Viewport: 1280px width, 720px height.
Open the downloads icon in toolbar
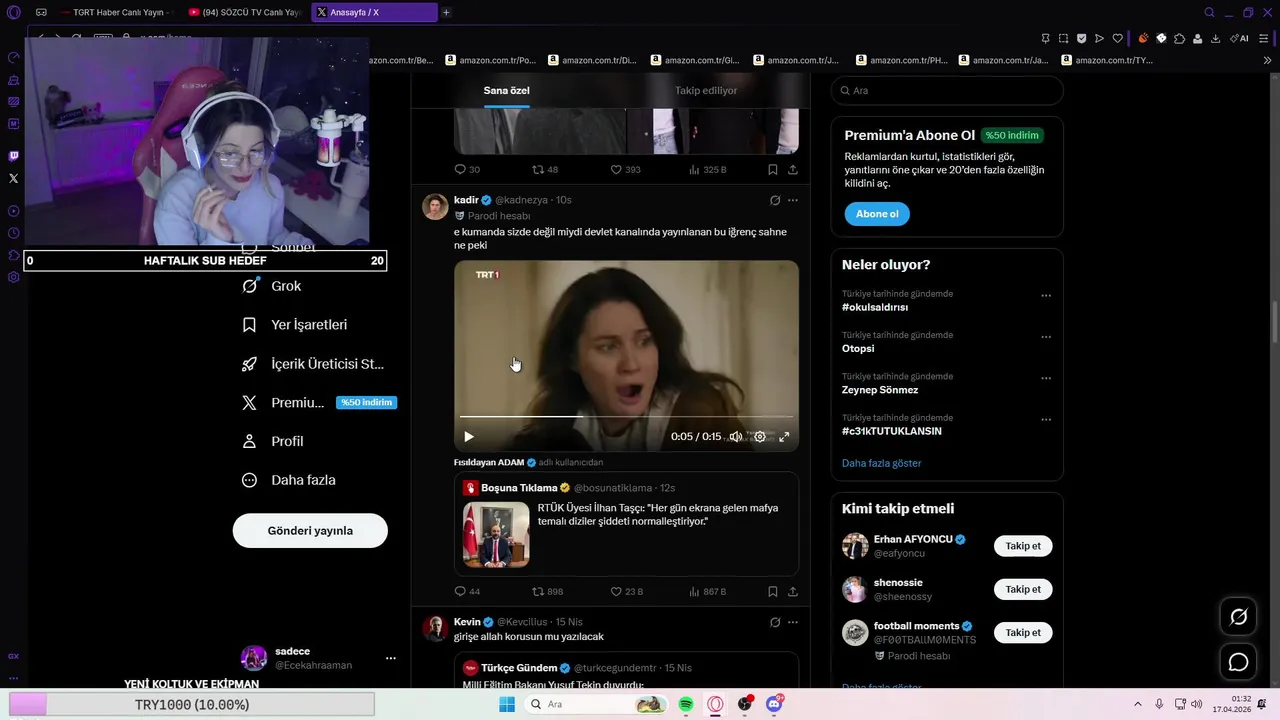[x=1215, y=39]
